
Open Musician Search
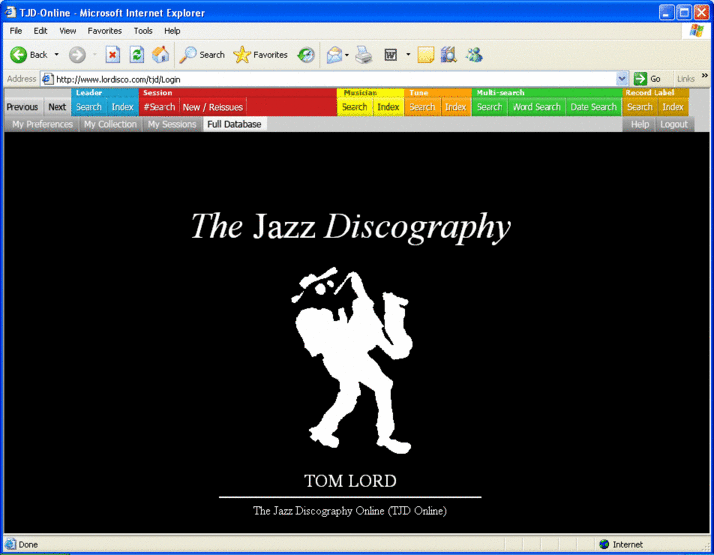point(355,107)
